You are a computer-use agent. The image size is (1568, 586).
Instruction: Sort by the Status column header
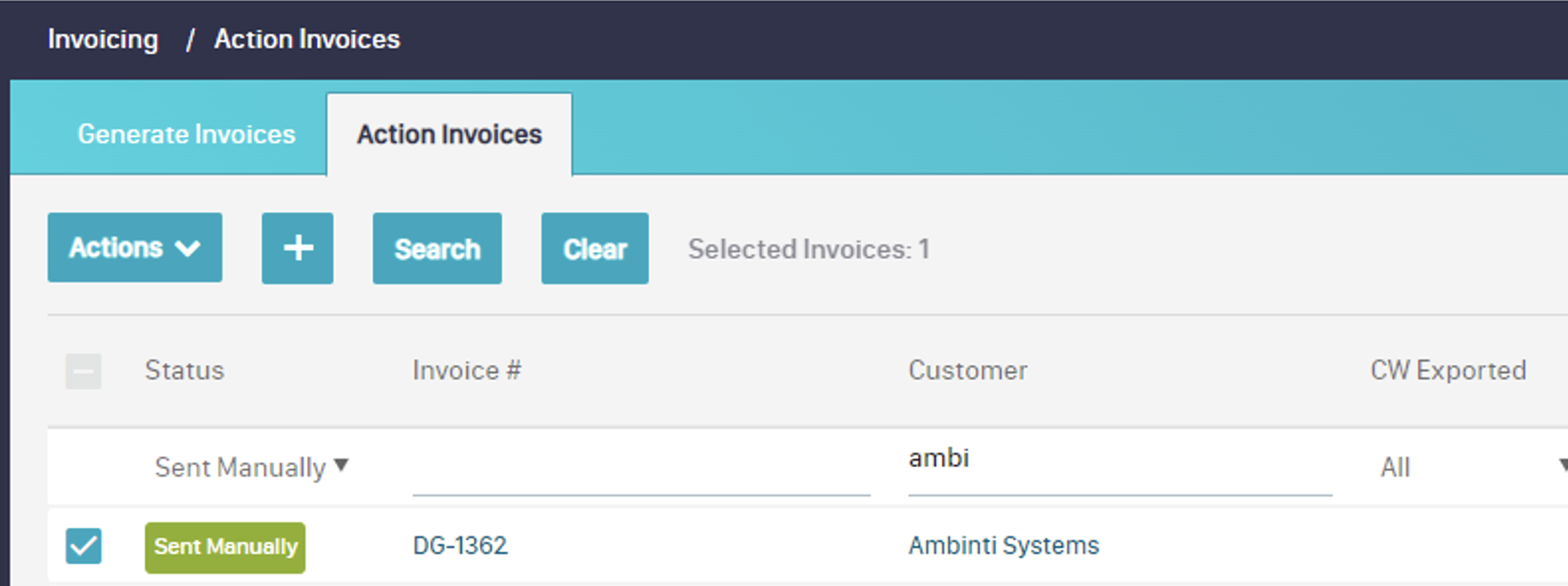185,370
